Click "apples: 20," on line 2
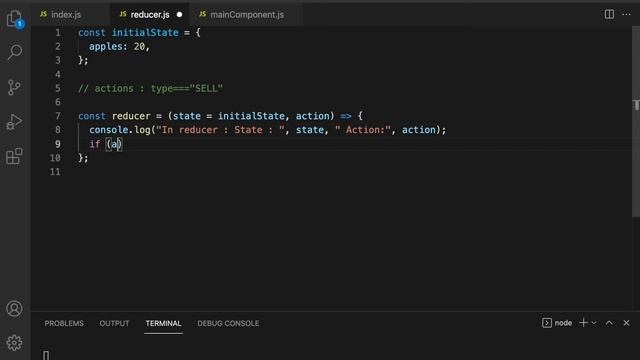Image resolution: width=640 pixels, height=360 pixels. point(120,47)
